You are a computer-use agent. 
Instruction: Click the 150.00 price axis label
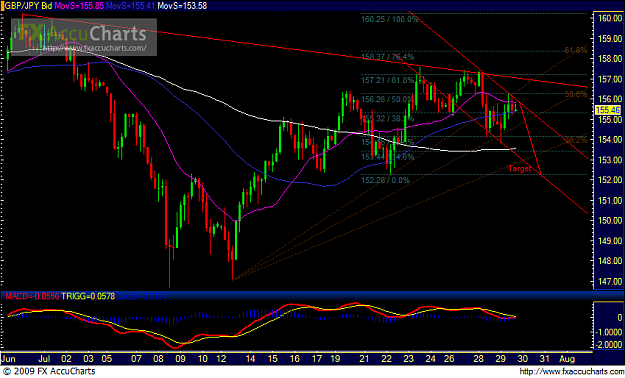tap(609, 220)
